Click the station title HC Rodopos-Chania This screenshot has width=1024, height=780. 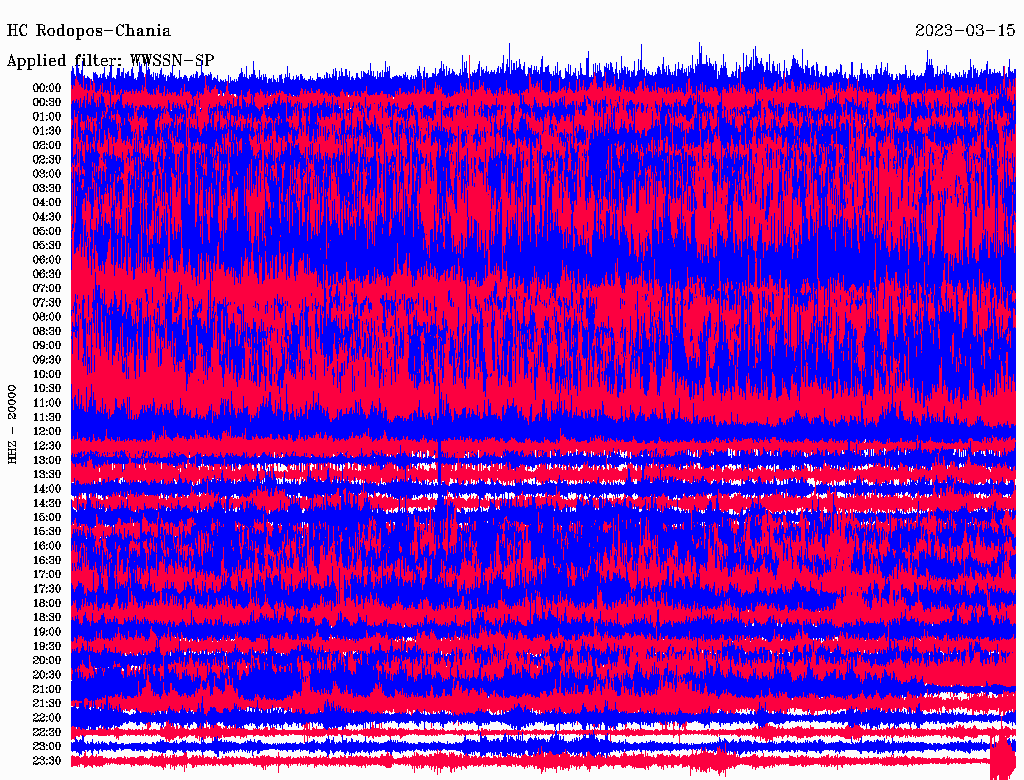click(x=89, y=31)
